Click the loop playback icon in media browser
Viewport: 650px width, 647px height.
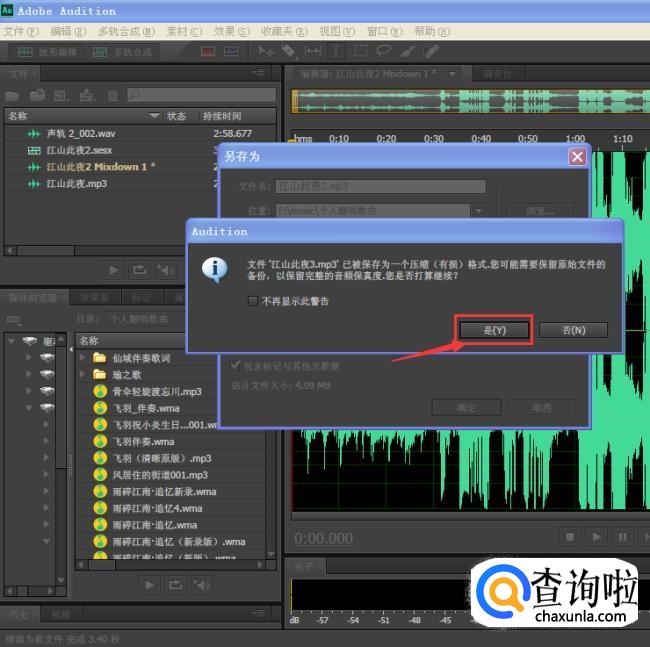[x=175, y=584]
